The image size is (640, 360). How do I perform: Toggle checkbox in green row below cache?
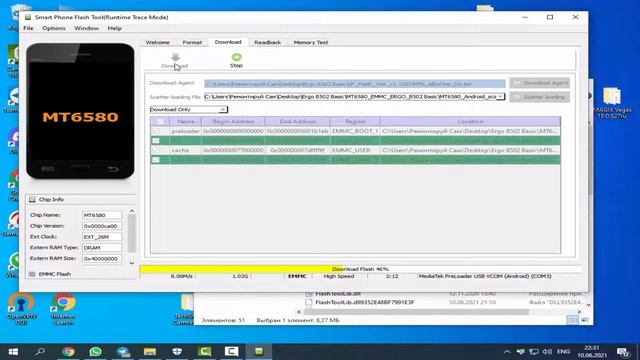[x=156, y=160]
